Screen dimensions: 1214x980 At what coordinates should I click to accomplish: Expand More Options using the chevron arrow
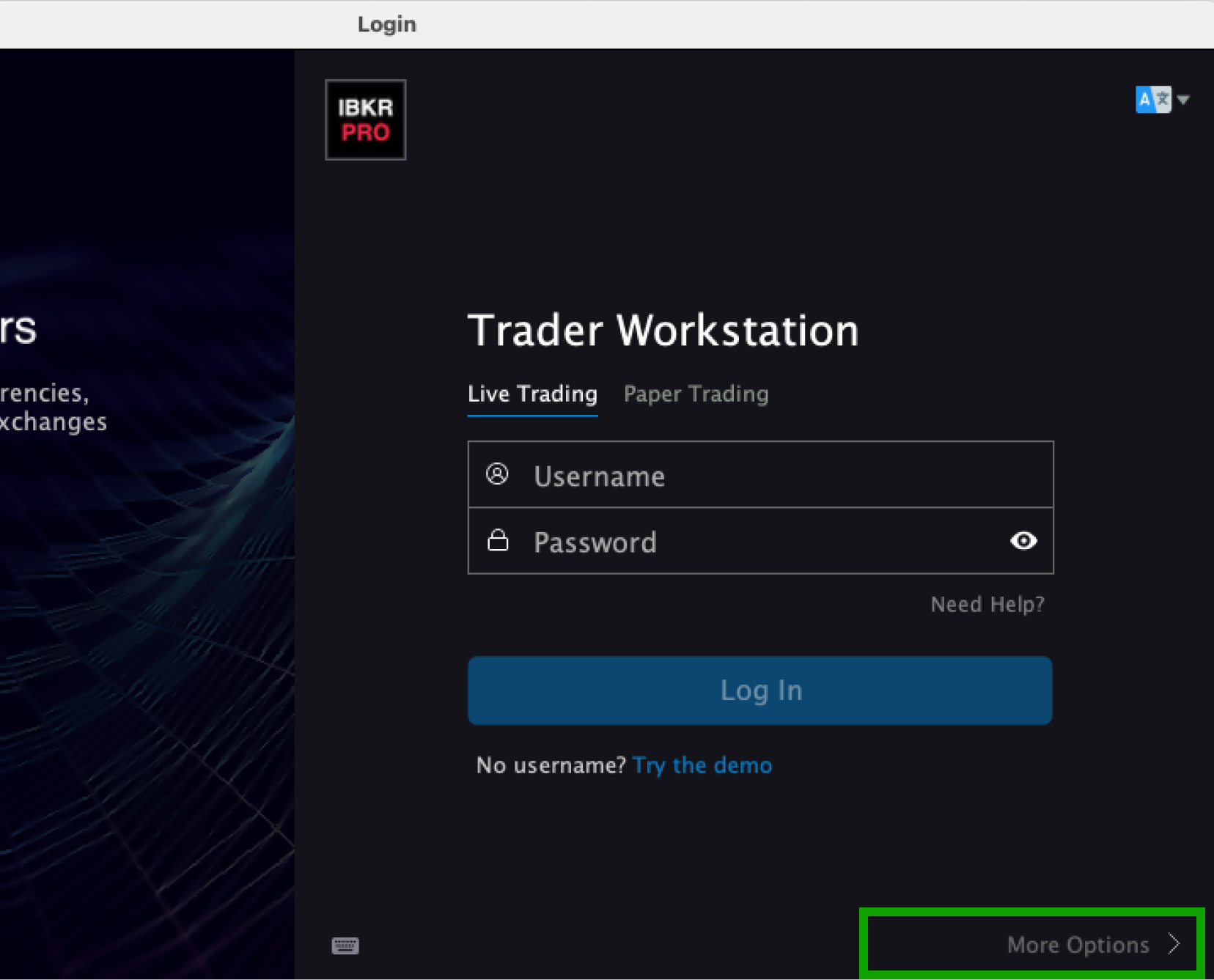(x=1174, y=944)
